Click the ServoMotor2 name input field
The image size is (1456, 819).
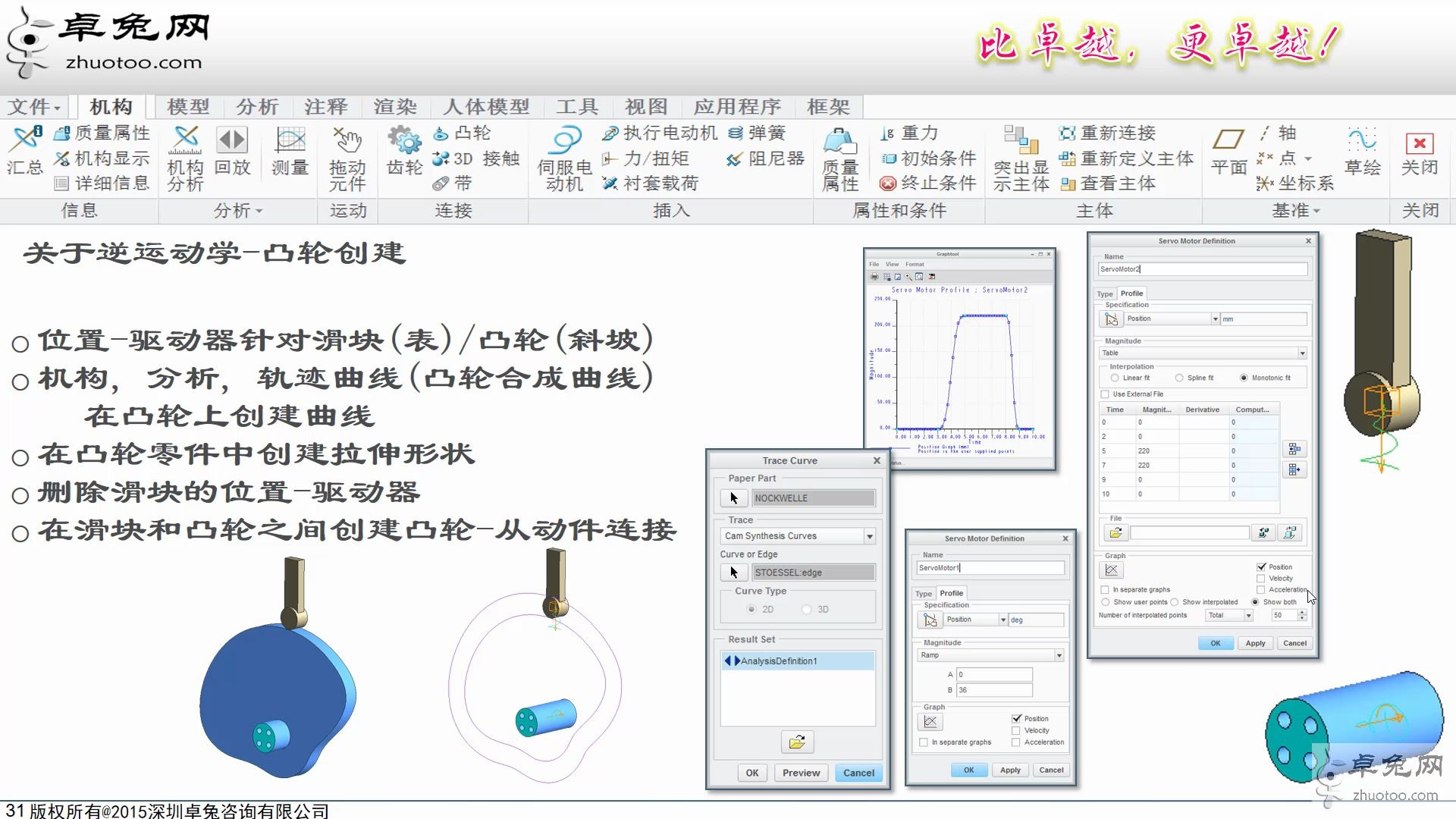(1202, 269)
